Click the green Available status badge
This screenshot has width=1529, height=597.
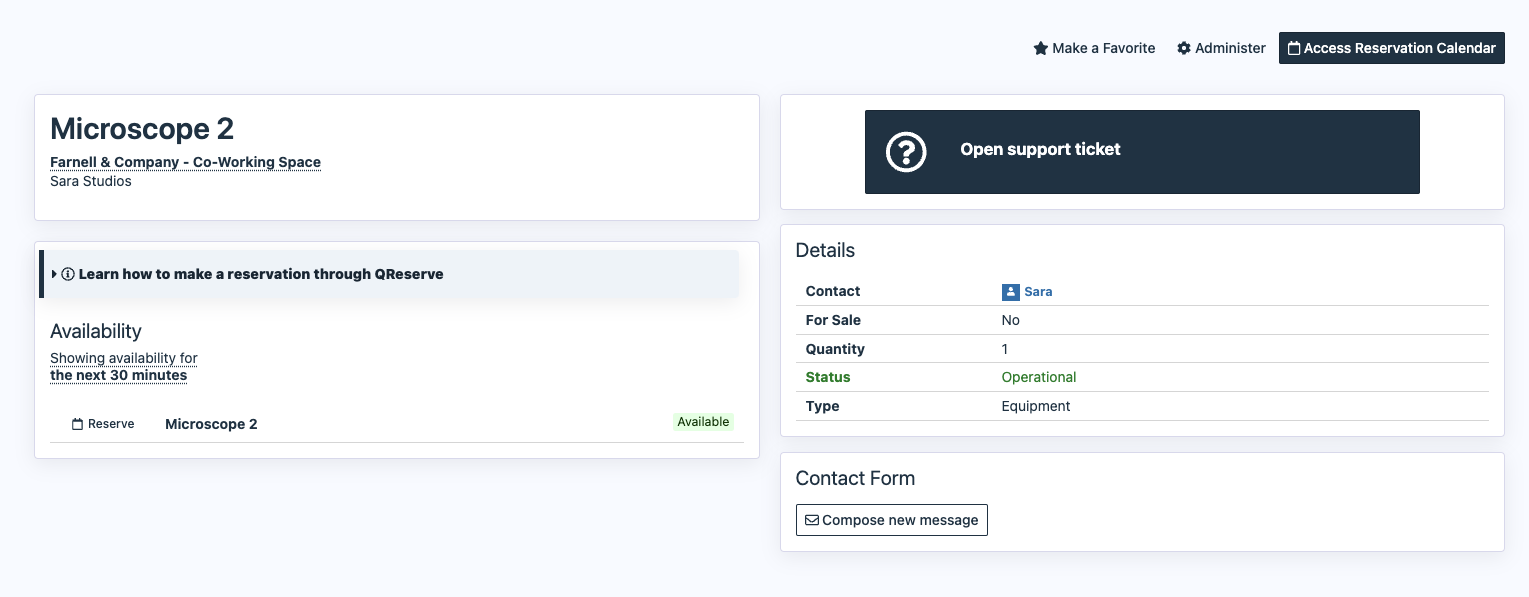click(703, 422)
